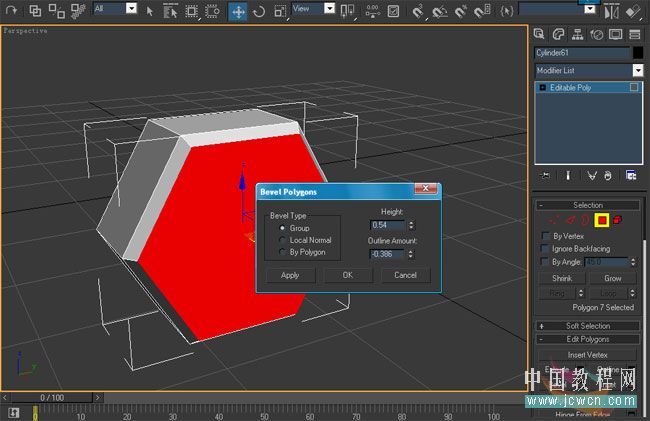Viewport: 650px width, 421px height.
Task: Click the Mirror tool icon
Action: (611, 12)
